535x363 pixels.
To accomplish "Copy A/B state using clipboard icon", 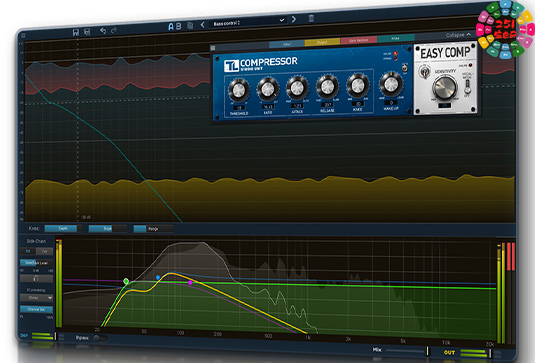I will pos(190,26).
